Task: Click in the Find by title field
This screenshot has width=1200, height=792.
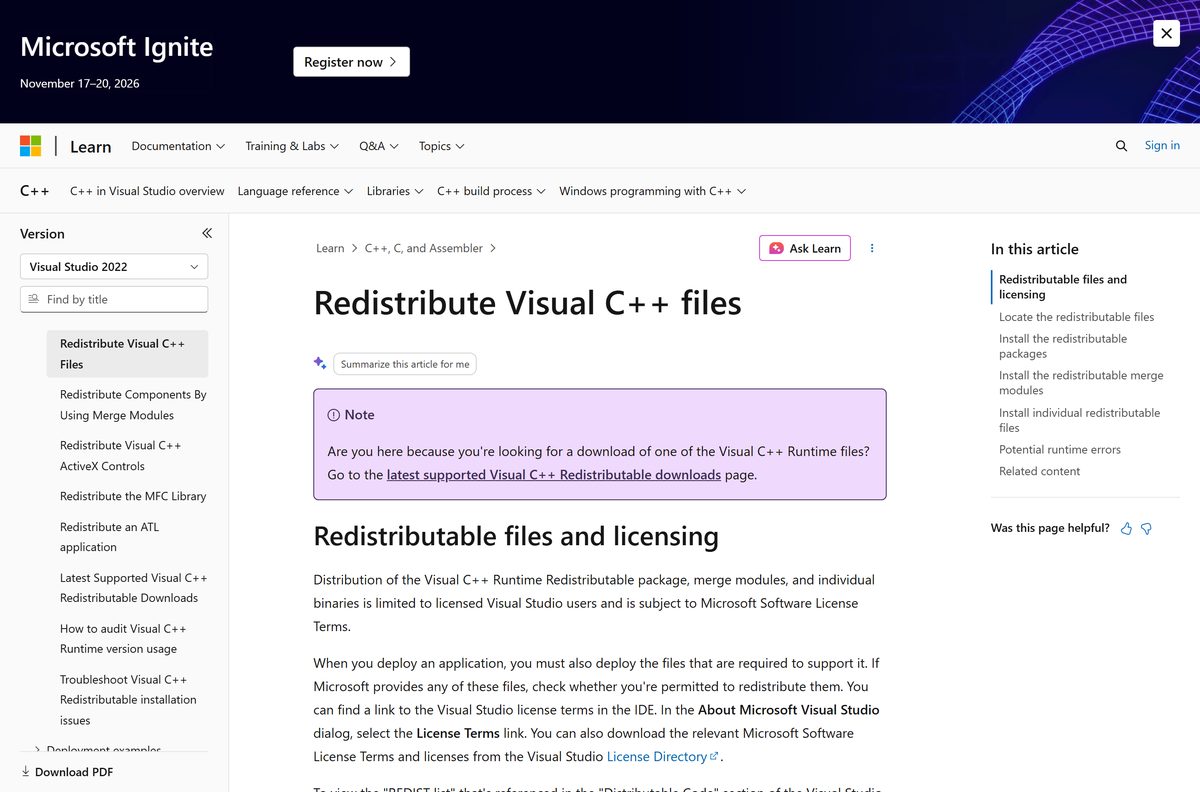Action: point(114,299)
